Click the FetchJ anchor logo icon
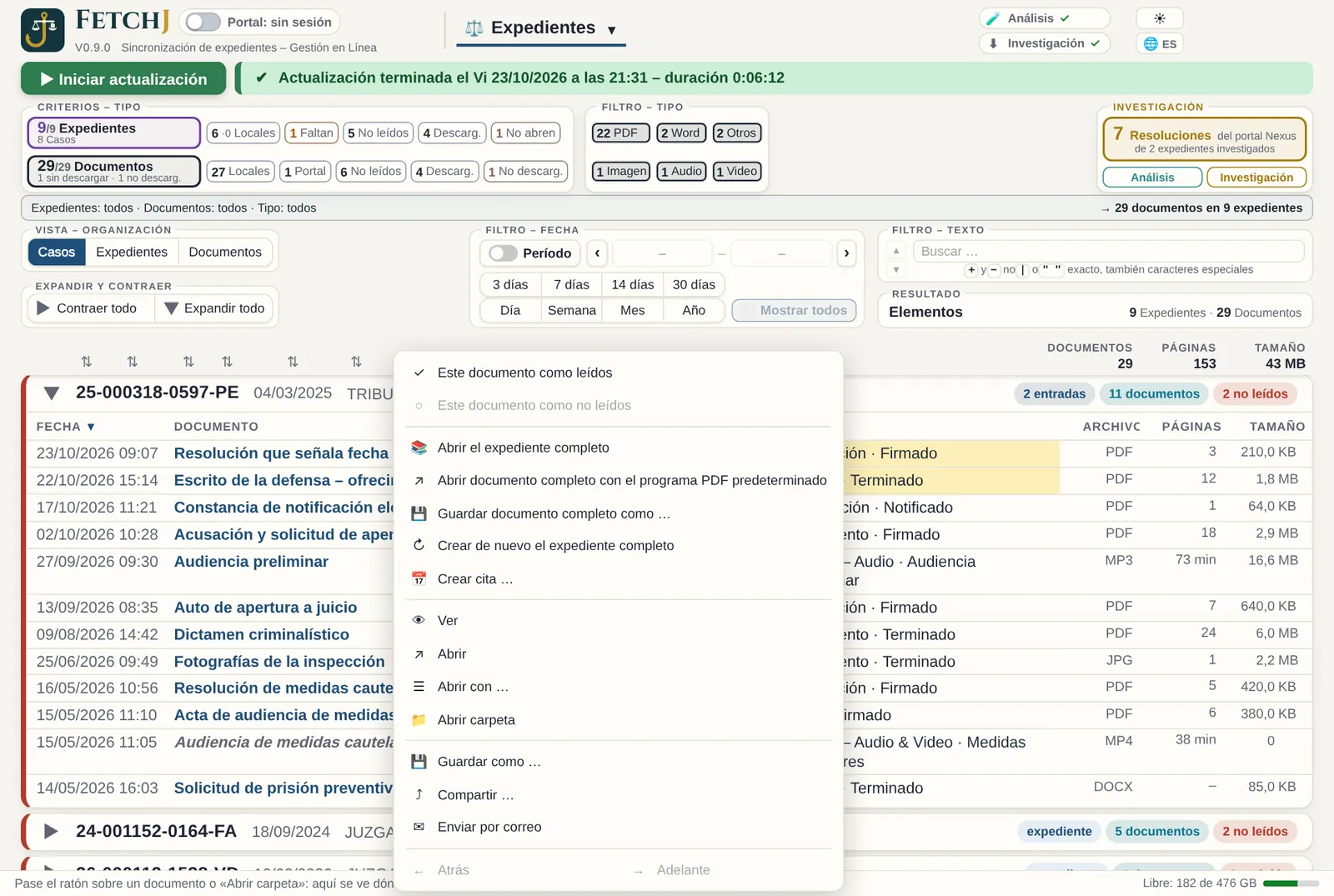Viewport: 1334px width, 896px height. [x=43, y=30]
